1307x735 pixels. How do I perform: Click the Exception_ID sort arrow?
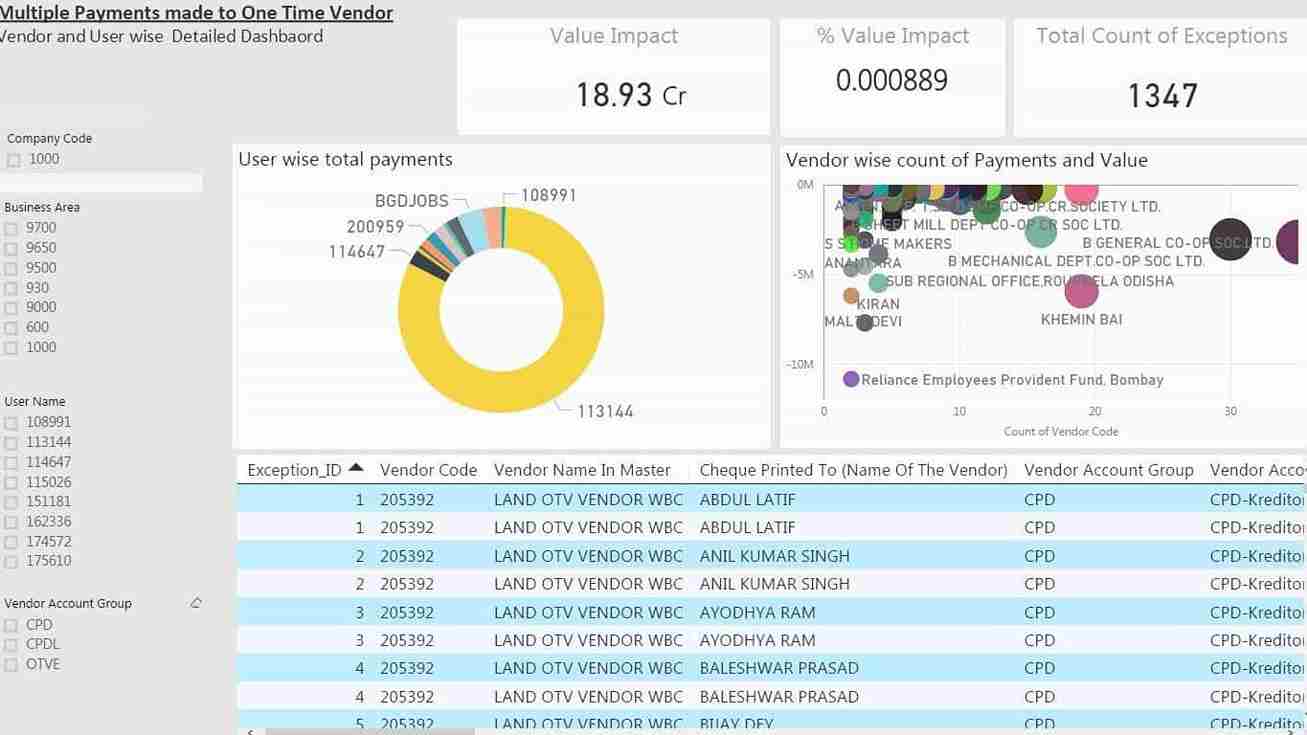click(x=356, y=469)
